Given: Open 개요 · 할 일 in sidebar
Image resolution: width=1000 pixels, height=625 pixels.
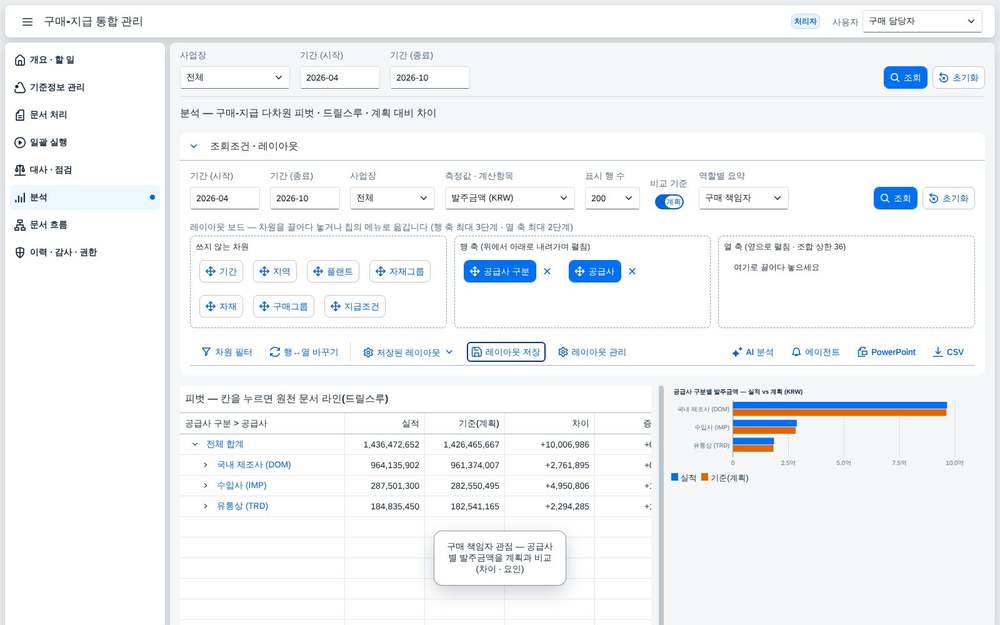Looking at the screenshot, I should tap(84, 59).
